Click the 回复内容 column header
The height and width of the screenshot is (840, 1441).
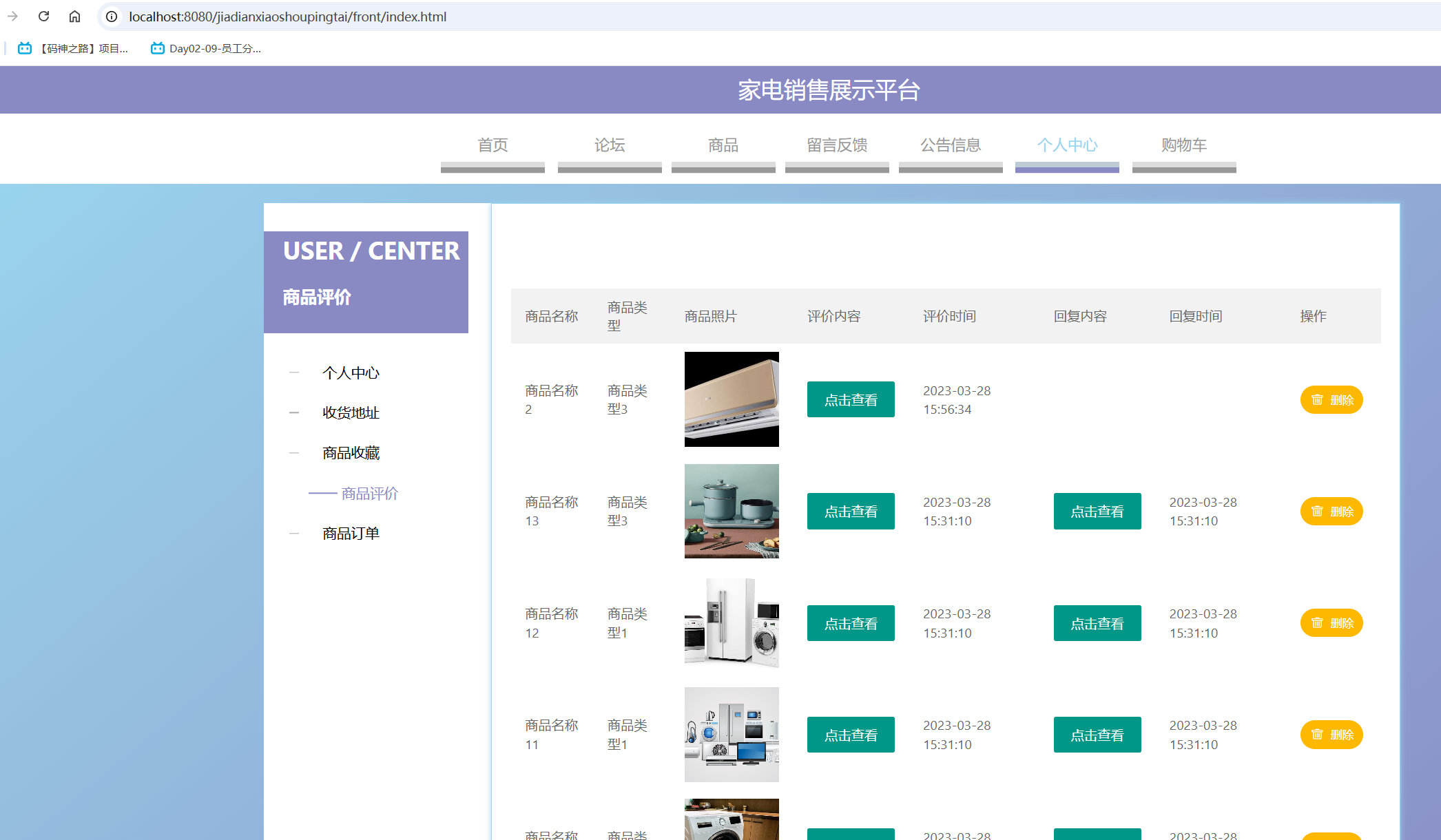pyautogui.click(x=1080, y=316)
